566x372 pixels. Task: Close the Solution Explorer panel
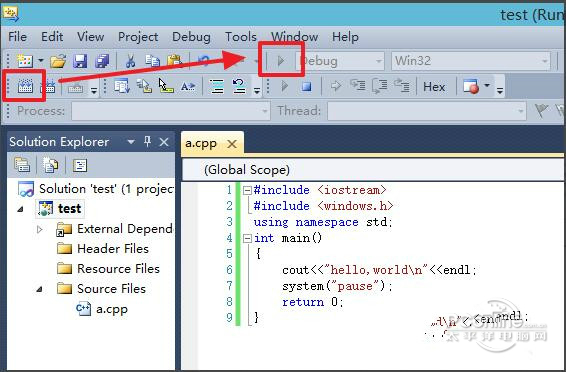pos(164,142)
